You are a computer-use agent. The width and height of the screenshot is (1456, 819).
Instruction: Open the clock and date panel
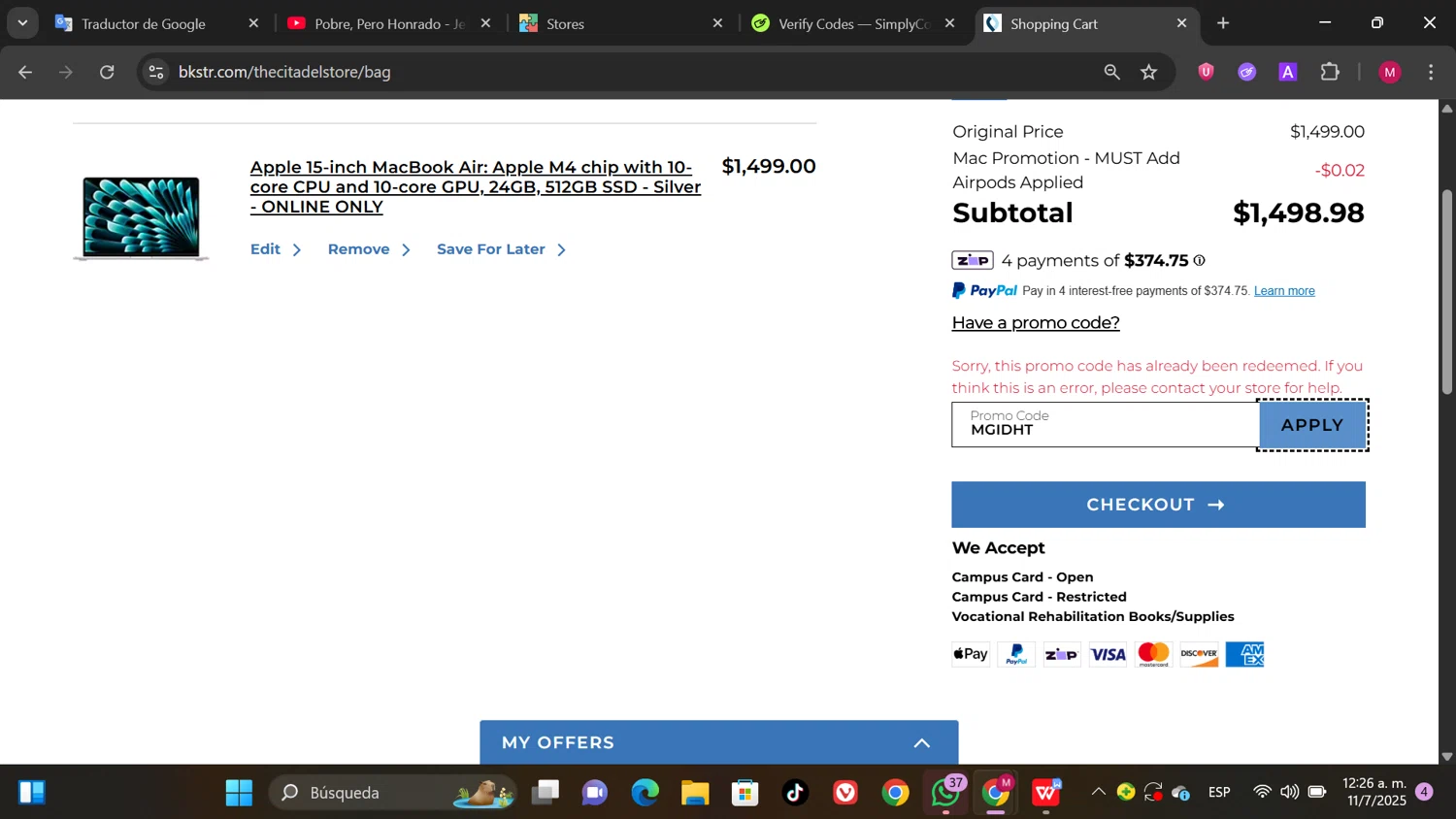(1374, 793)
